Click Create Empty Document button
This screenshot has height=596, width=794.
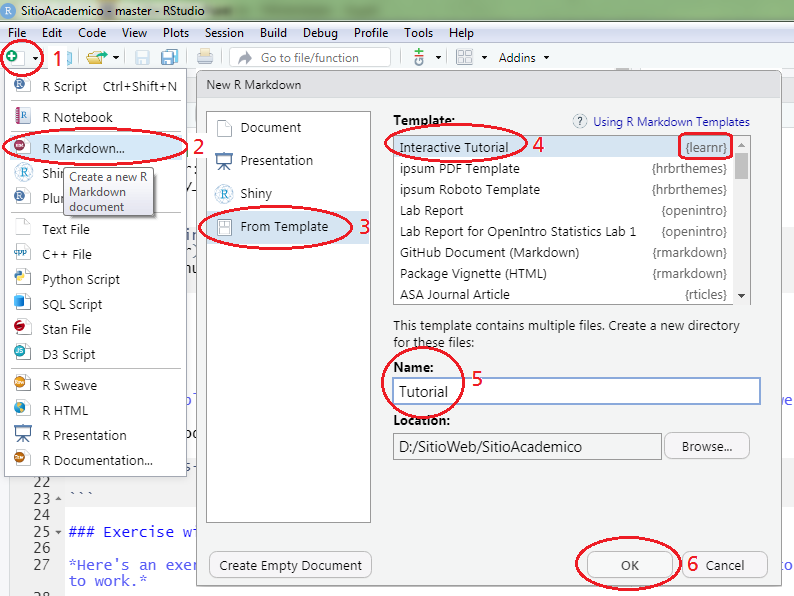point(290,565)
